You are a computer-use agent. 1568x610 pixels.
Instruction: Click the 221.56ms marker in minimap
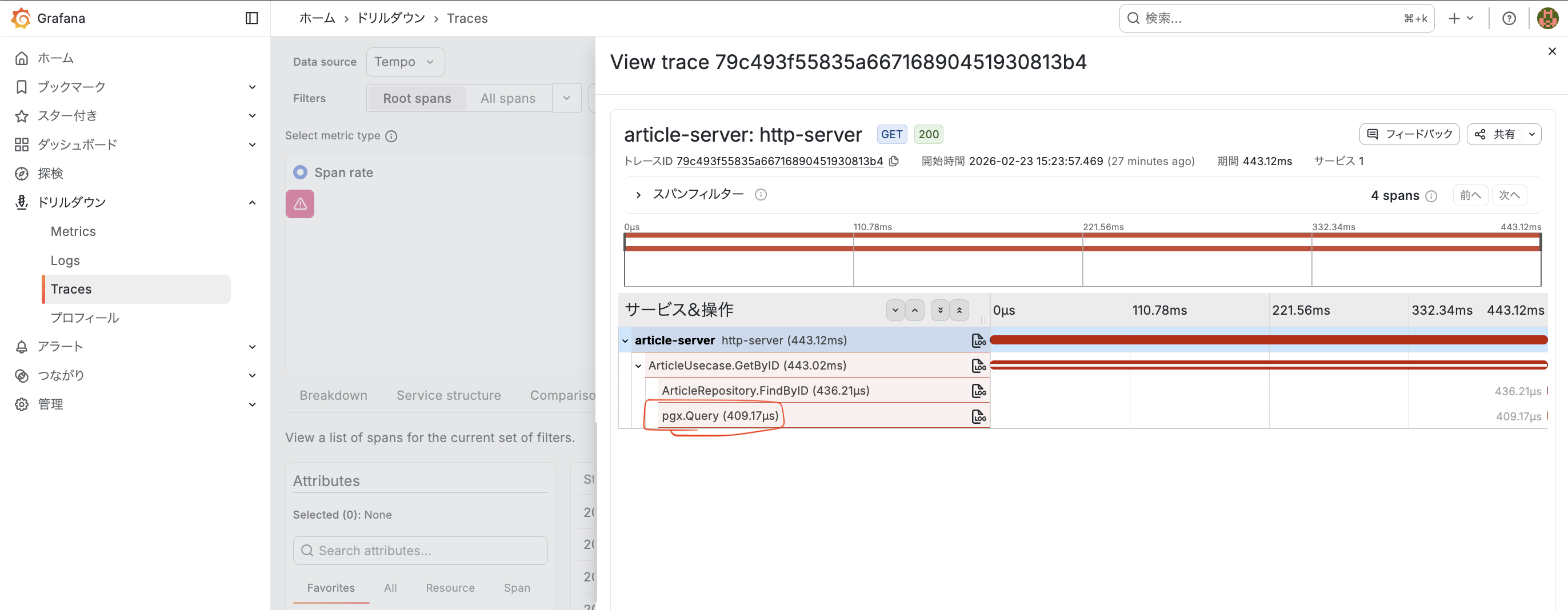tap(1102, 227)
